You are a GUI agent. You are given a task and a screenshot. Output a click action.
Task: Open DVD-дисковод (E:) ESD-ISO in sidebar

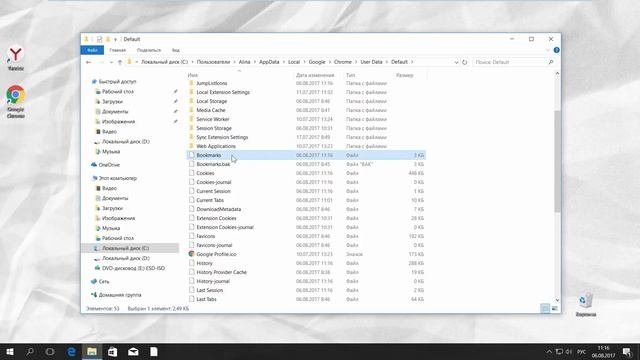coord(133,268)
